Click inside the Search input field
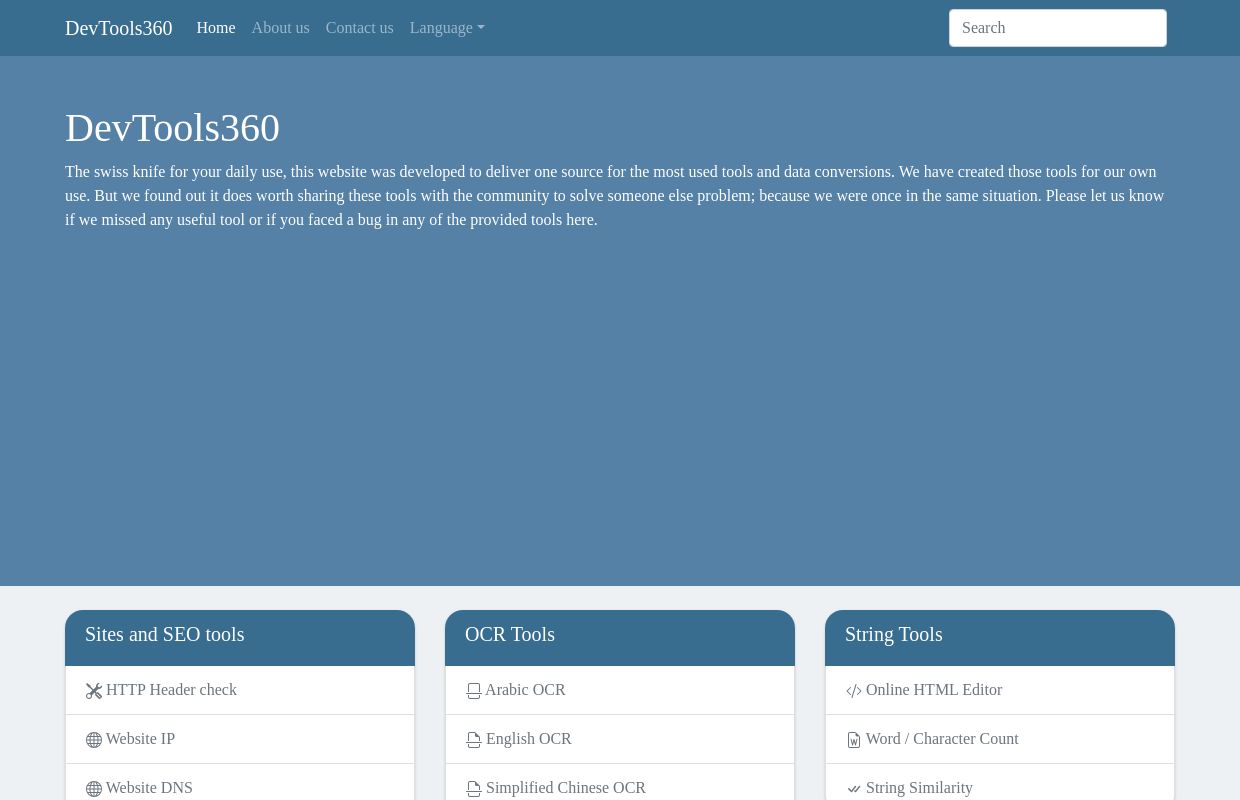The width and height of the screenshot is (1240, 800). [x=1057, y=27]
